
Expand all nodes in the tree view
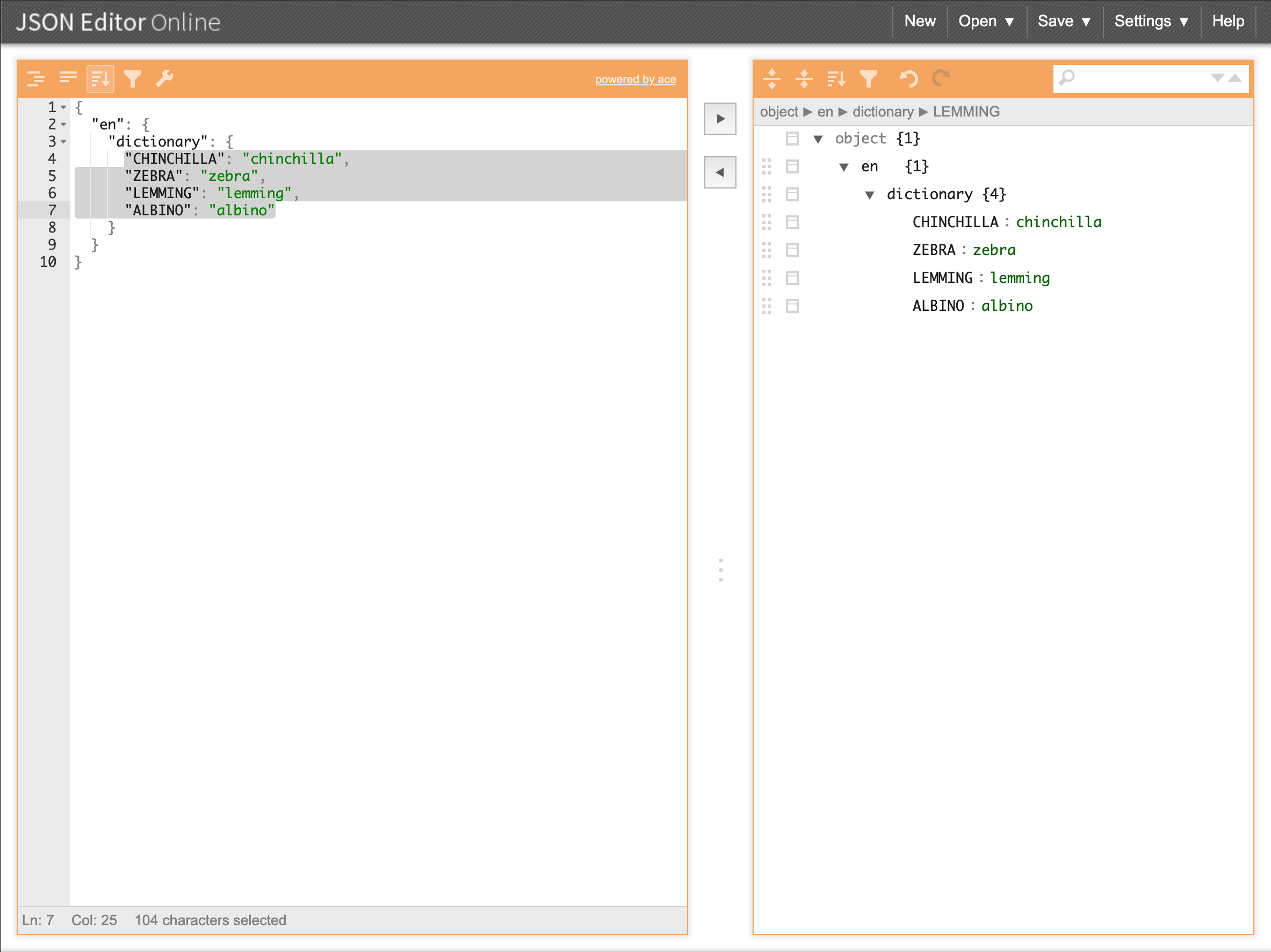(x=772, y=79)
